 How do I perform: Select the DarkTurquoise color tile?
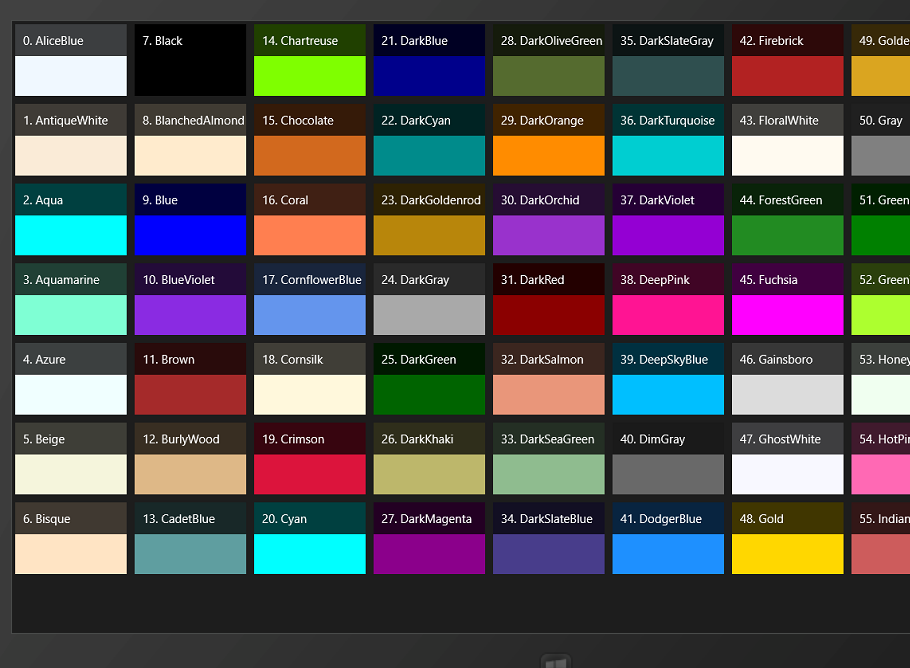668,140
